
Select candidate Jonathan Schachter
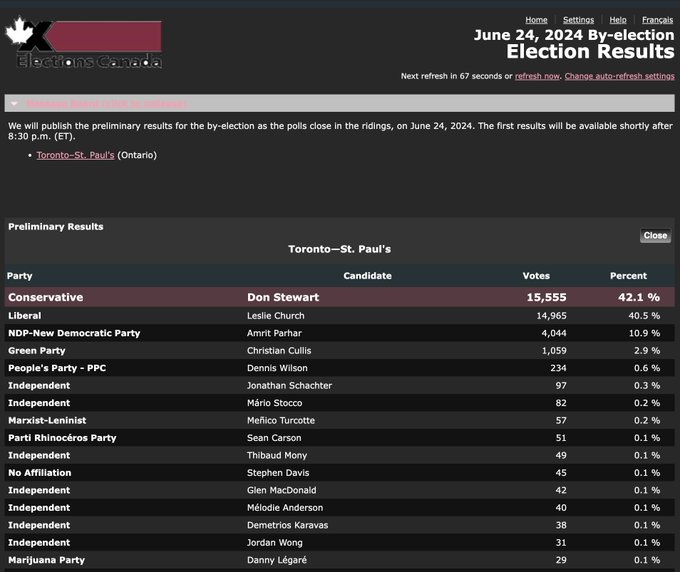click(289, 386)
